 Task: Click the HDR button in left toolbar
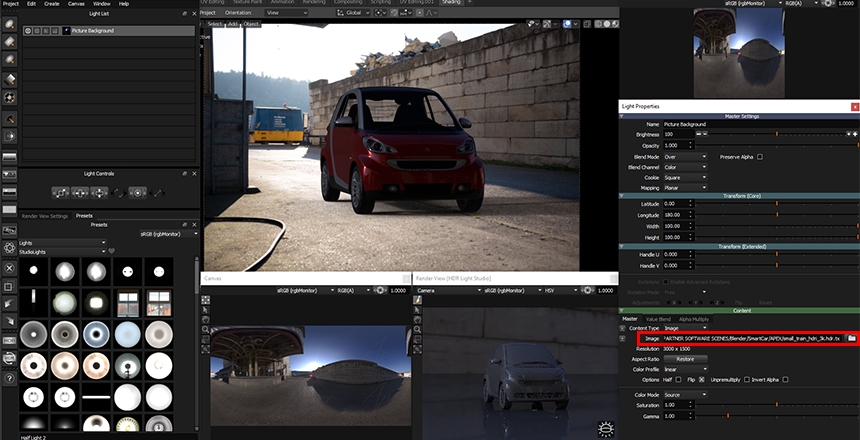(9, 340)
